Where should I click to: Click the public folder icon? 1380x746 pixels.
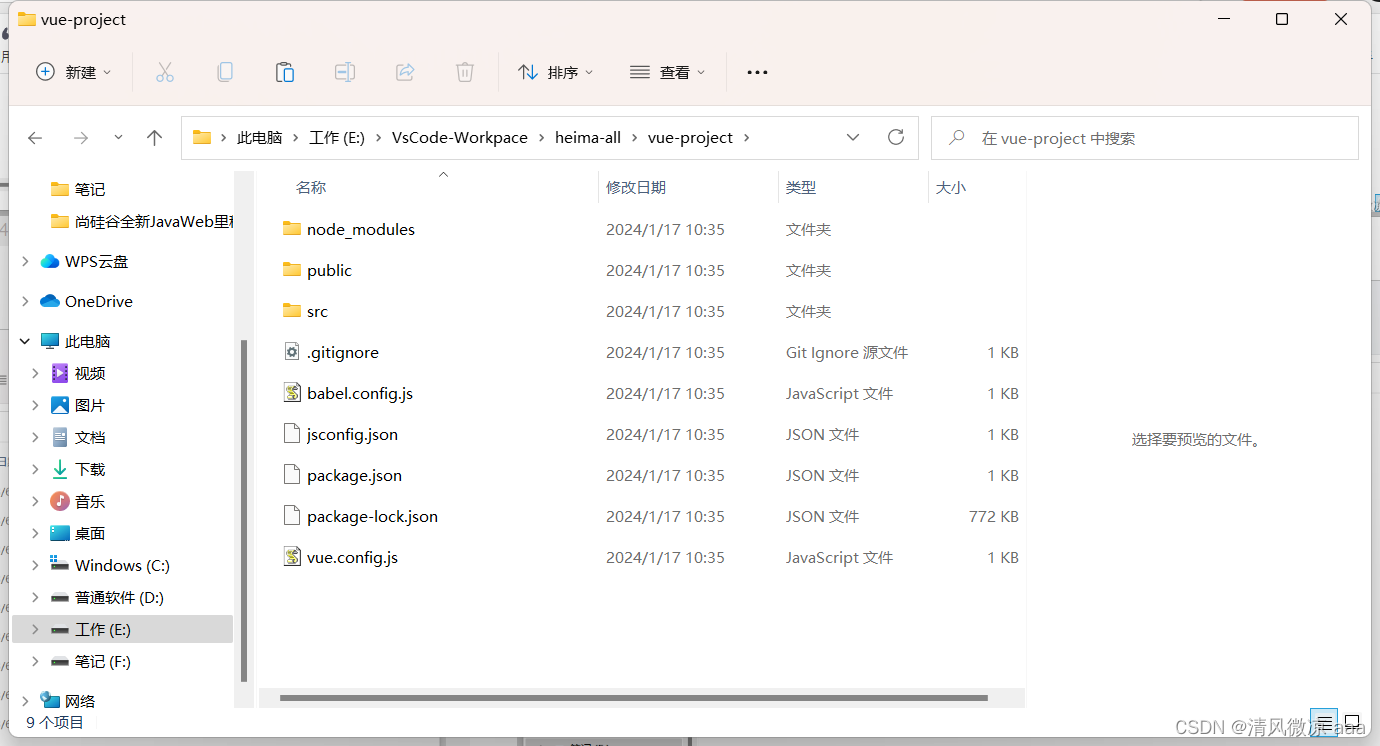tap(292, 270)
